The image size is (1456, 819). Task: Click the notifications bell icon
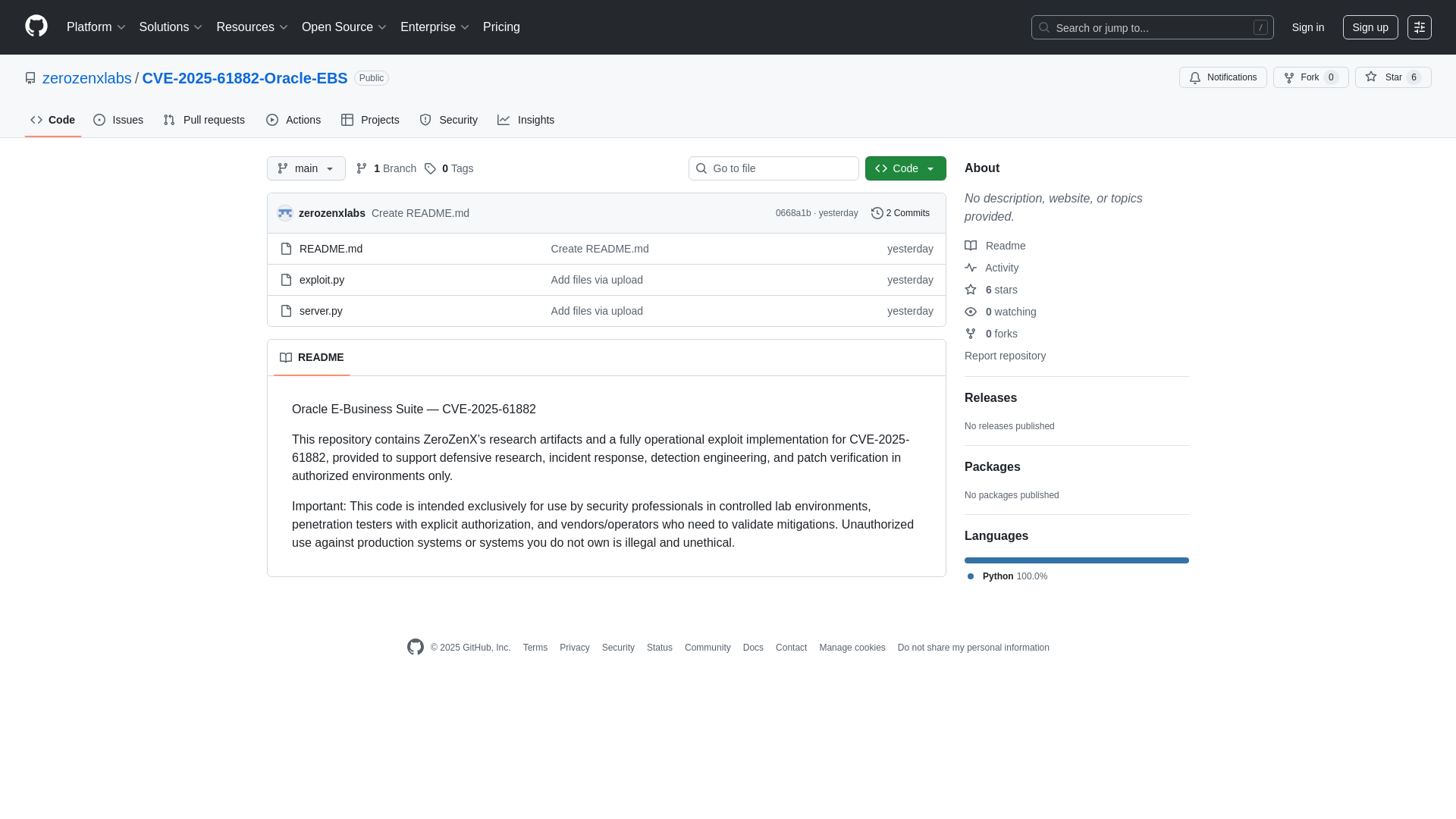[x=1195, y=77]
